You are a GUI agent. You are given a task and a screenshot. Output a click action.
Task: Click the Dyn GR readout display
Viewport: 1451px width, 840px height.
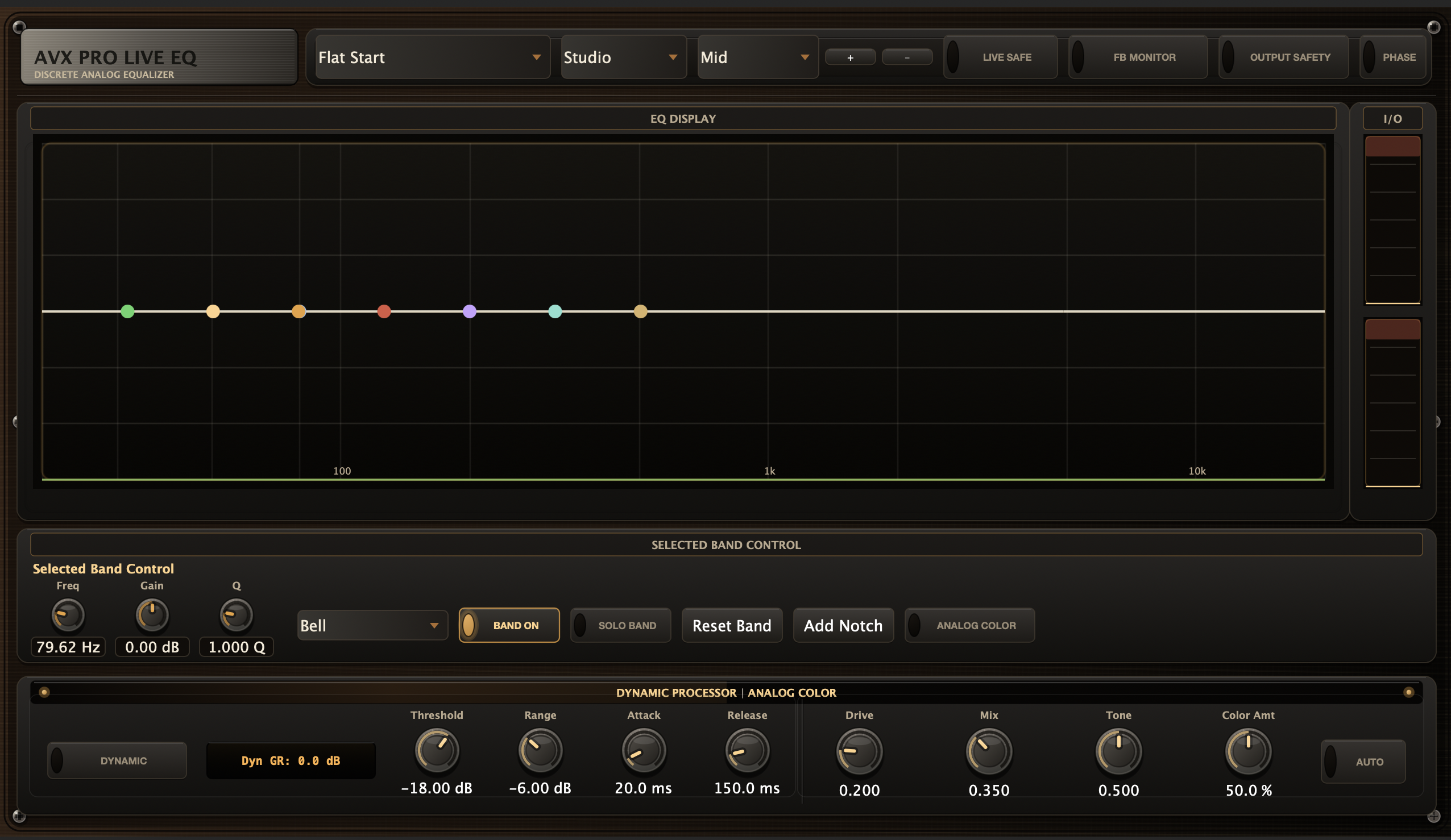(x=291, y=760)
